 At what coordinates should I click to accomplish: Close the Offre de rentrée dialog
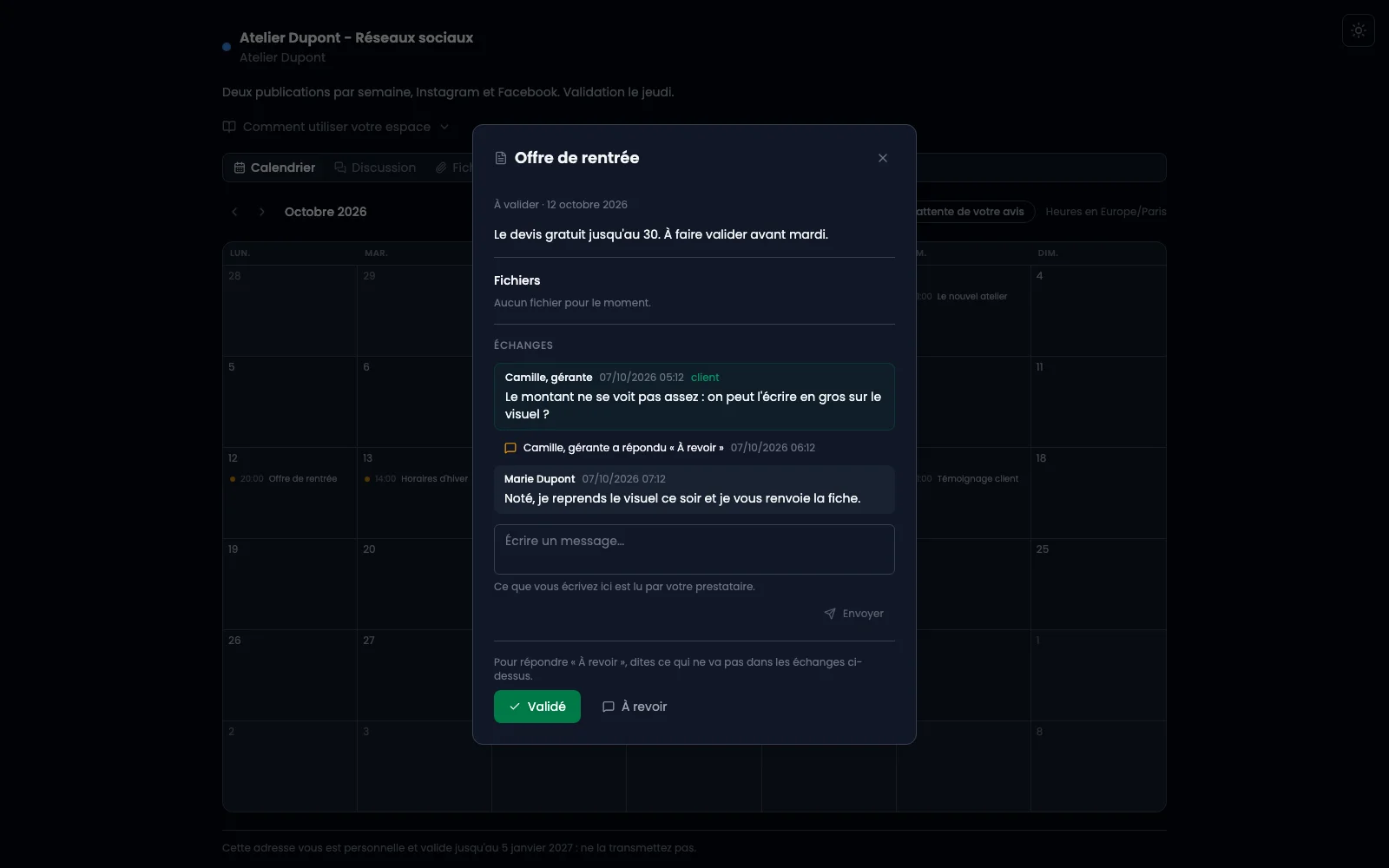(x=882, y=158)
